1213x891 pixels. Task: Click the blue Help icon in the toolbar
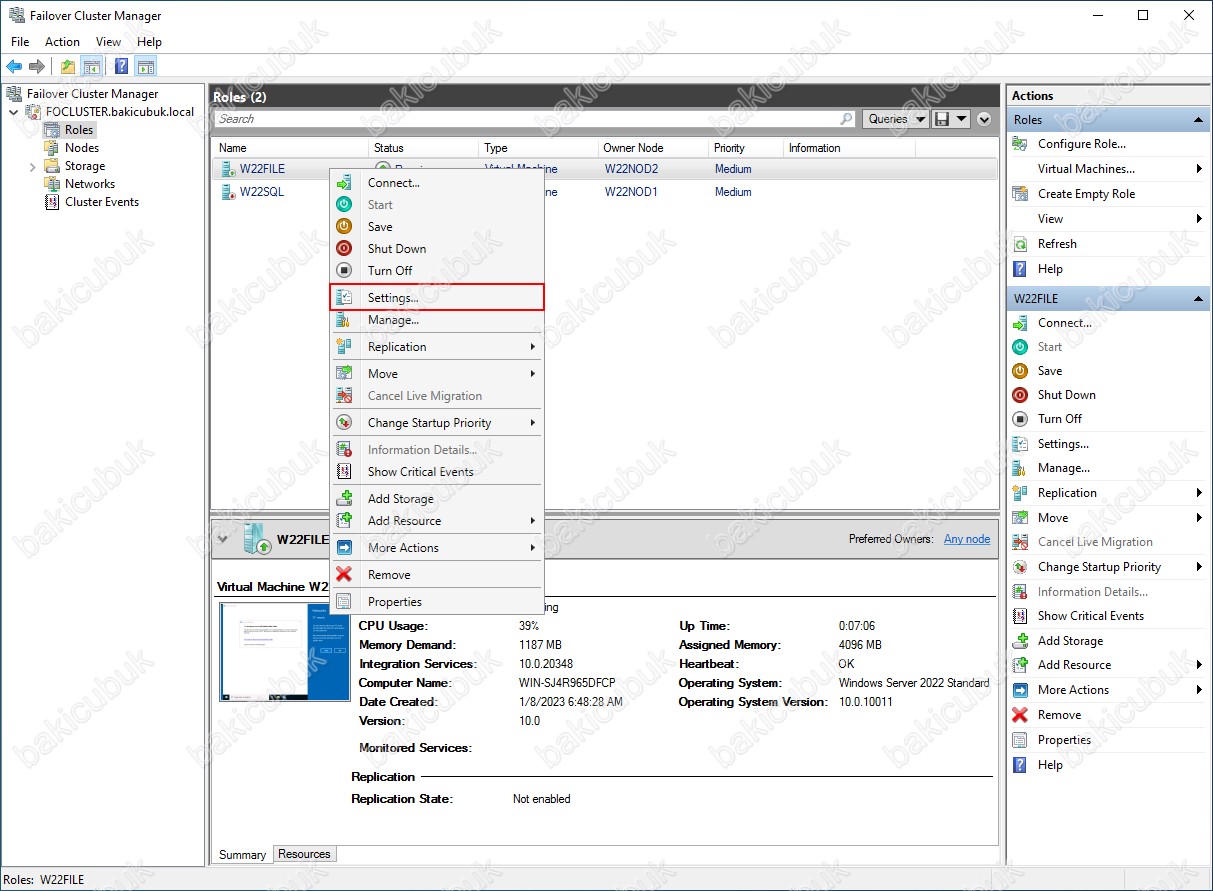(121, 67)
